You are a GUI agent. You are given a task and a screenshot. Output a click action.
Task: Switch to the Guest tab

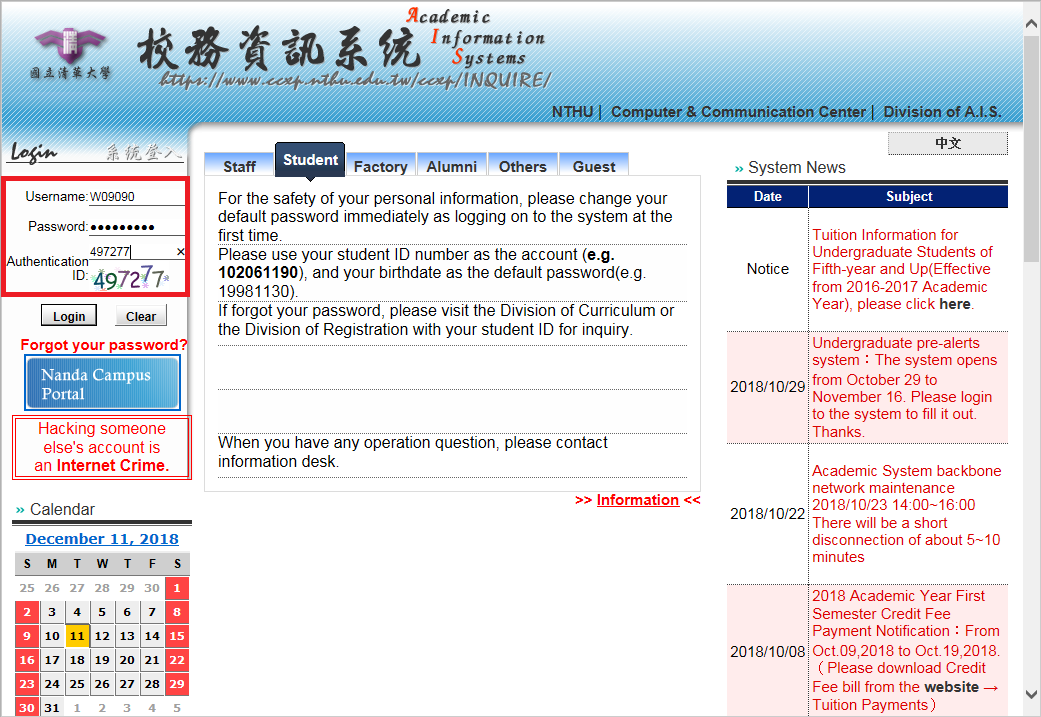[594, 166]
